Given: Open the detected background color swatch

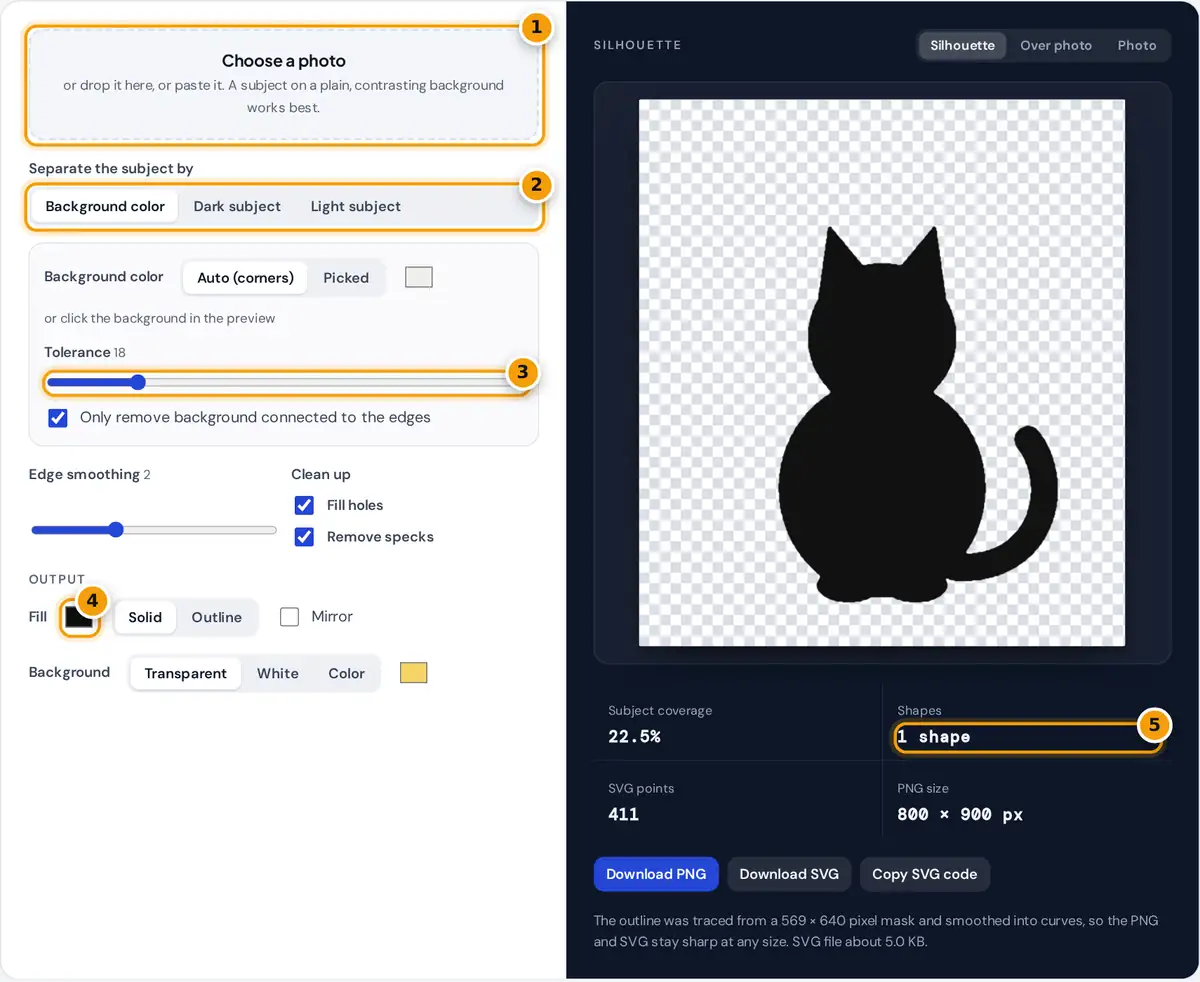Looking at the screenshot, I should pyautogui.click(x=418, y=277).
